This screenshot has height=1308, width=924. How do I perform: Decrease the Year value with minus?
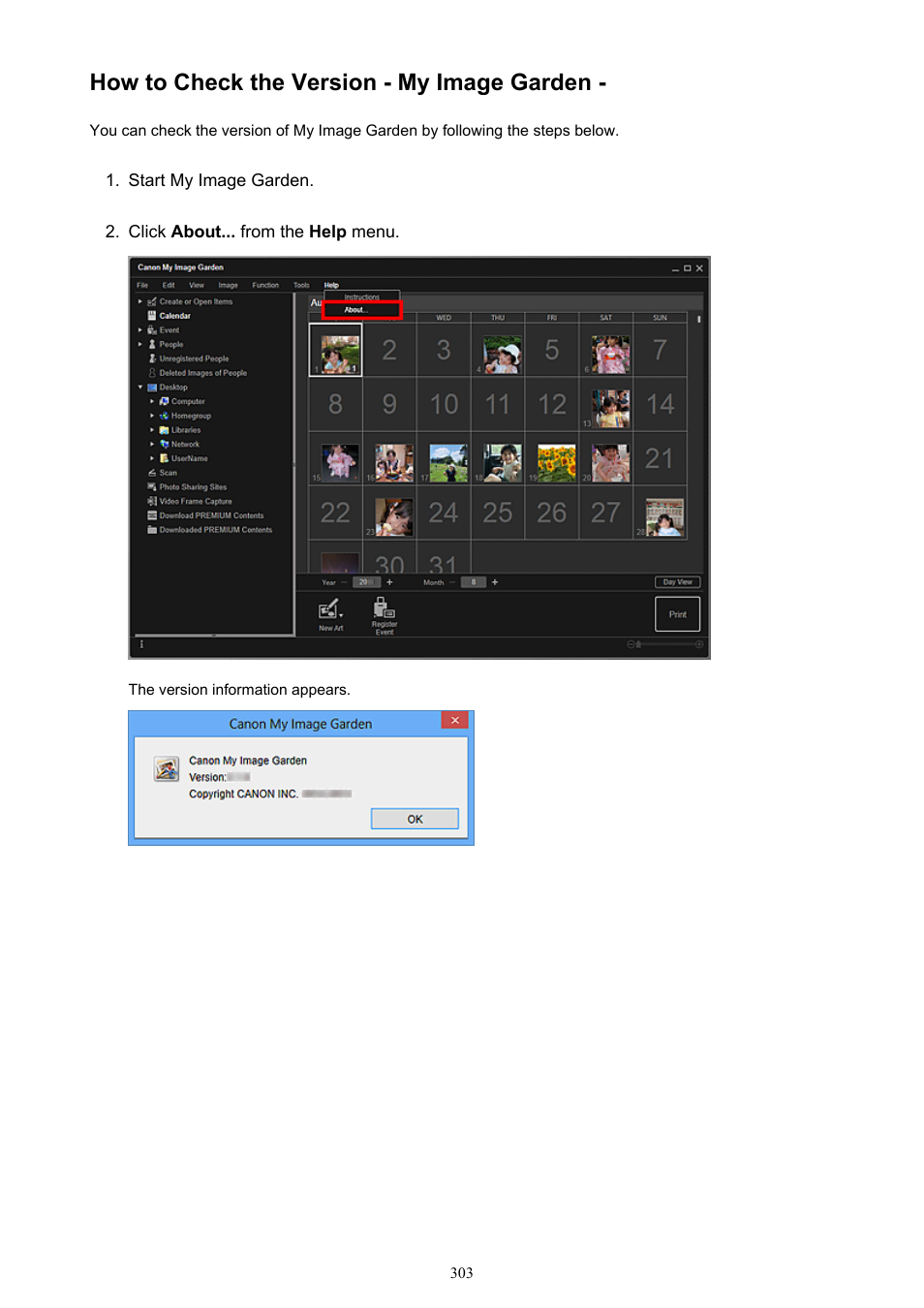pyautogui.click(x=344, y=582)
